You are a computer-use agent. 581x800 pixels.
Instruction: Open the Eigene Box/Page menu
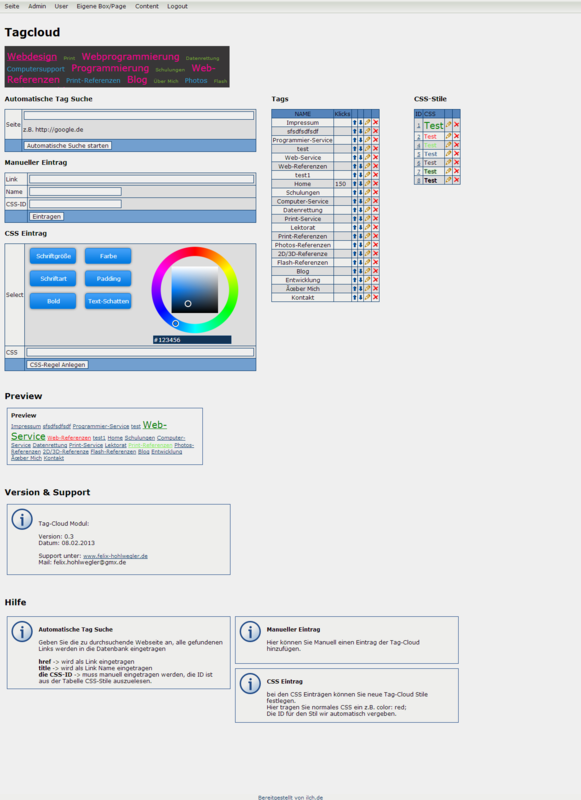tap(101, 6)
